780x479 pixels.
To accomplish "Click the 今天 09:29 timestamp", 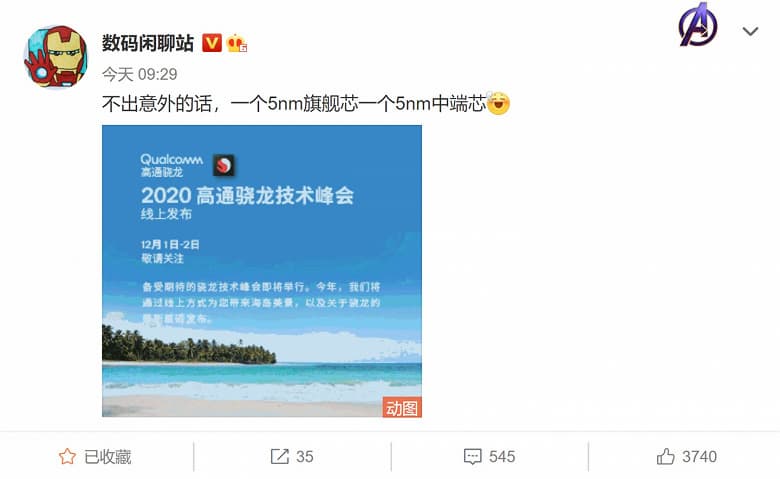I will click(x=140, y=74).
